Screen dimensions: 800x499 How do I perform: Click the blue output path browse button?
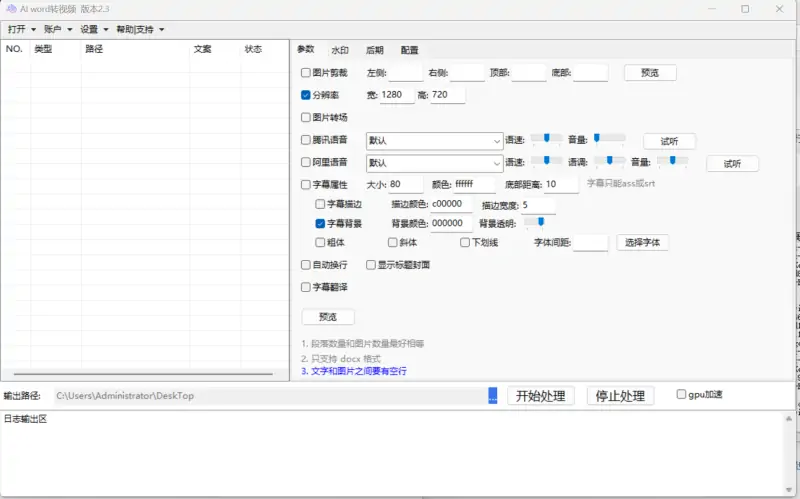(x=492, y=396)
